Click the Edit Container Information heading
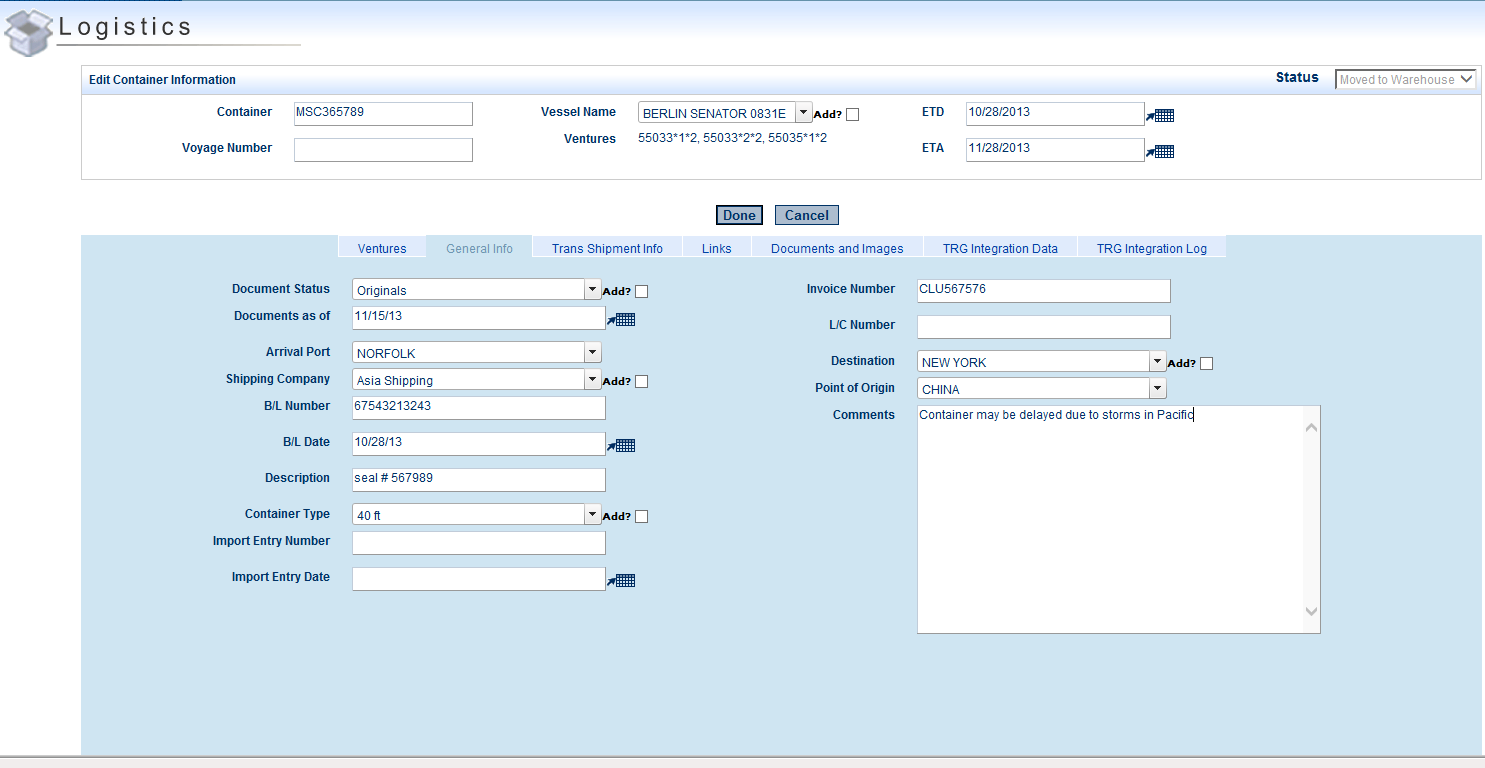The width and height of the screenshot is (1485, 768). click(x=162, y=80)
